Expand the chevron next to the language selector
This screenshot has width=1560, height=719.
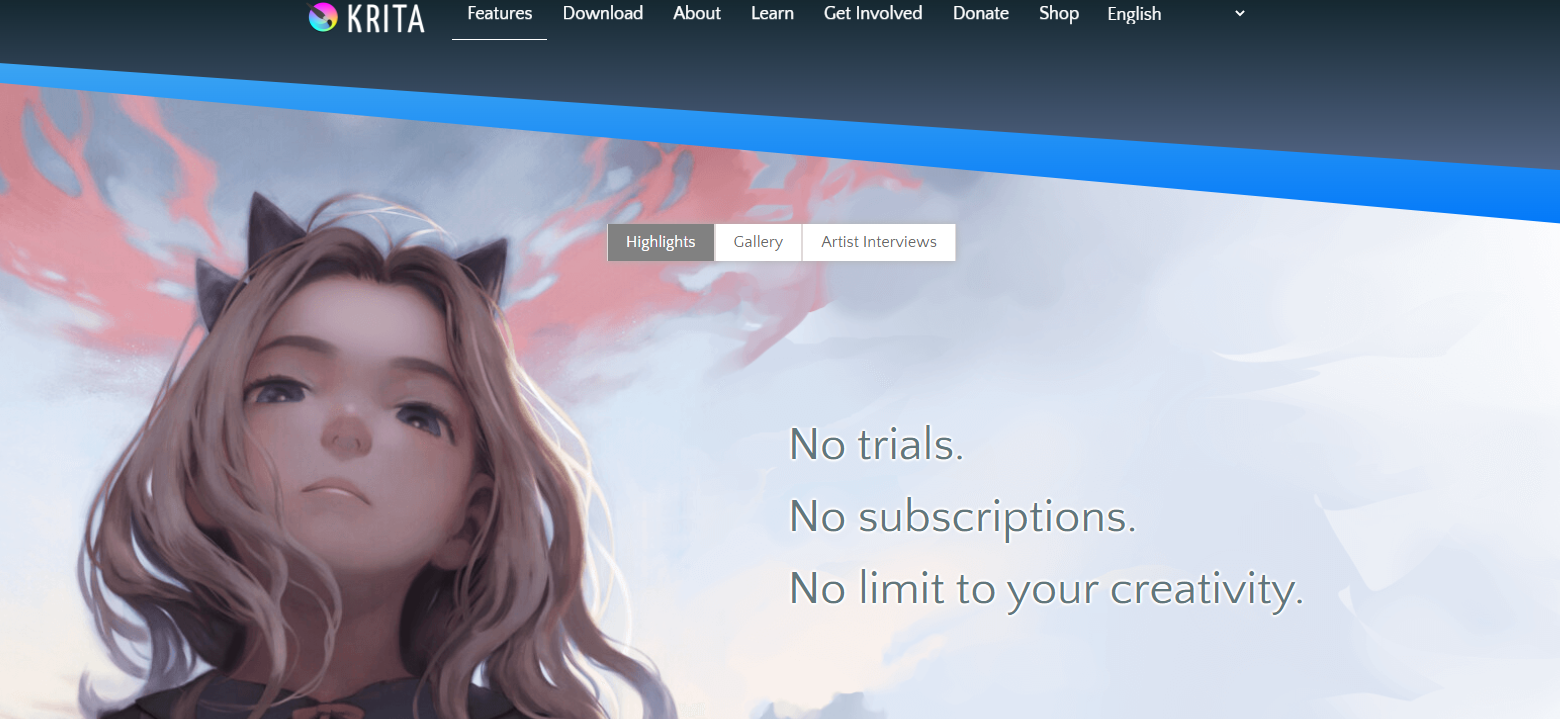click(1238, 13)
